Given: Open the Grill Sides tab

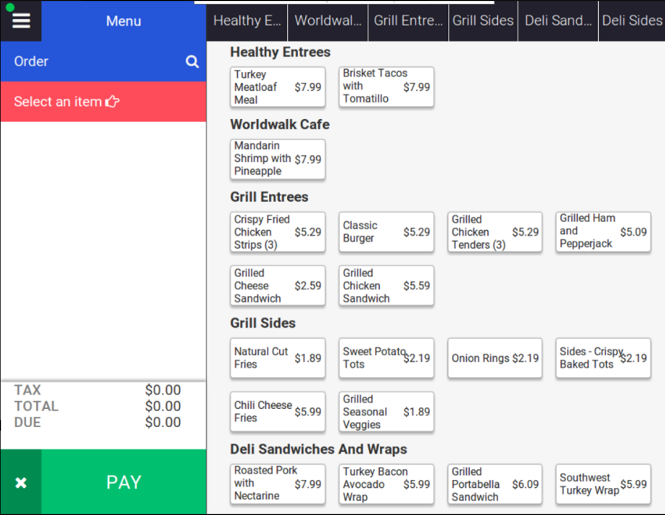Looking at the screenshot, I should 483,21.
